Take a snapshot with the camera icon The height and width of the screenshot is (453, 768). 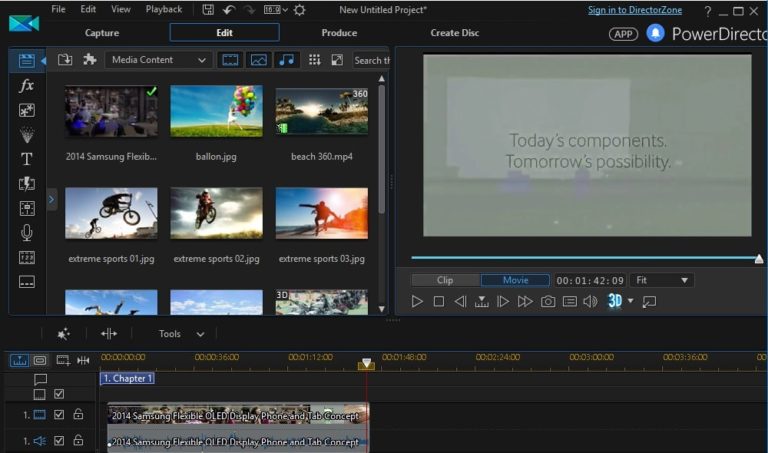click(548, 301)
